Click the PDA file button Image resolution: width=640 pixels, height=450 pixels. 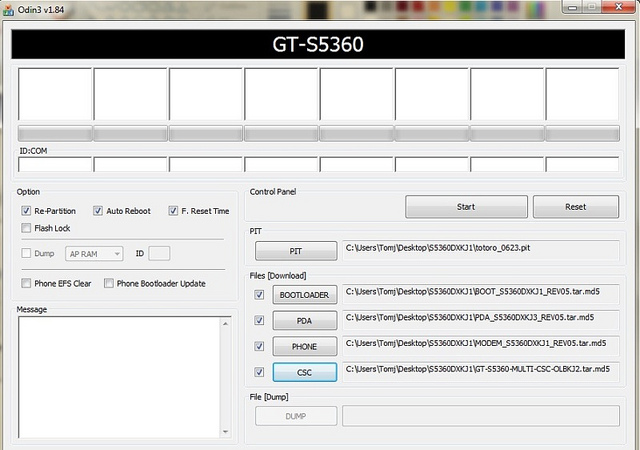tap(304, 321)
